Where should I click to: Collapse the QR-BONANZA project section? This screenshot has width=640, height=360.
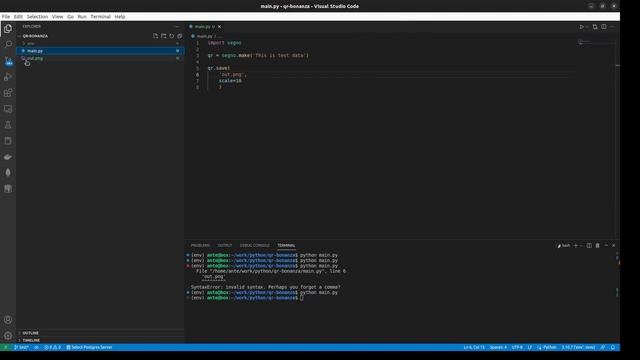(x=35, y=36)
